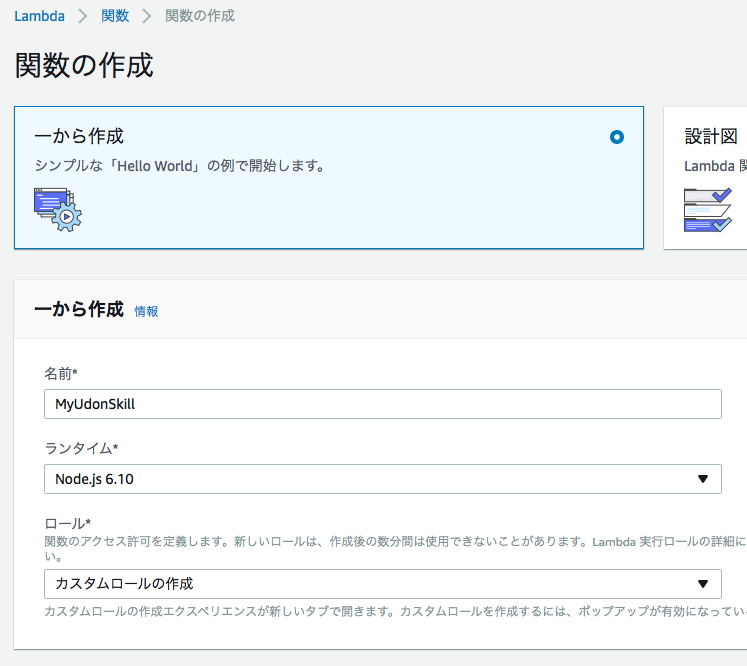Viewport: 747px width, 666px height.
Task: Click the breadcrumb chevron after 関数
Action: [147, 16]
